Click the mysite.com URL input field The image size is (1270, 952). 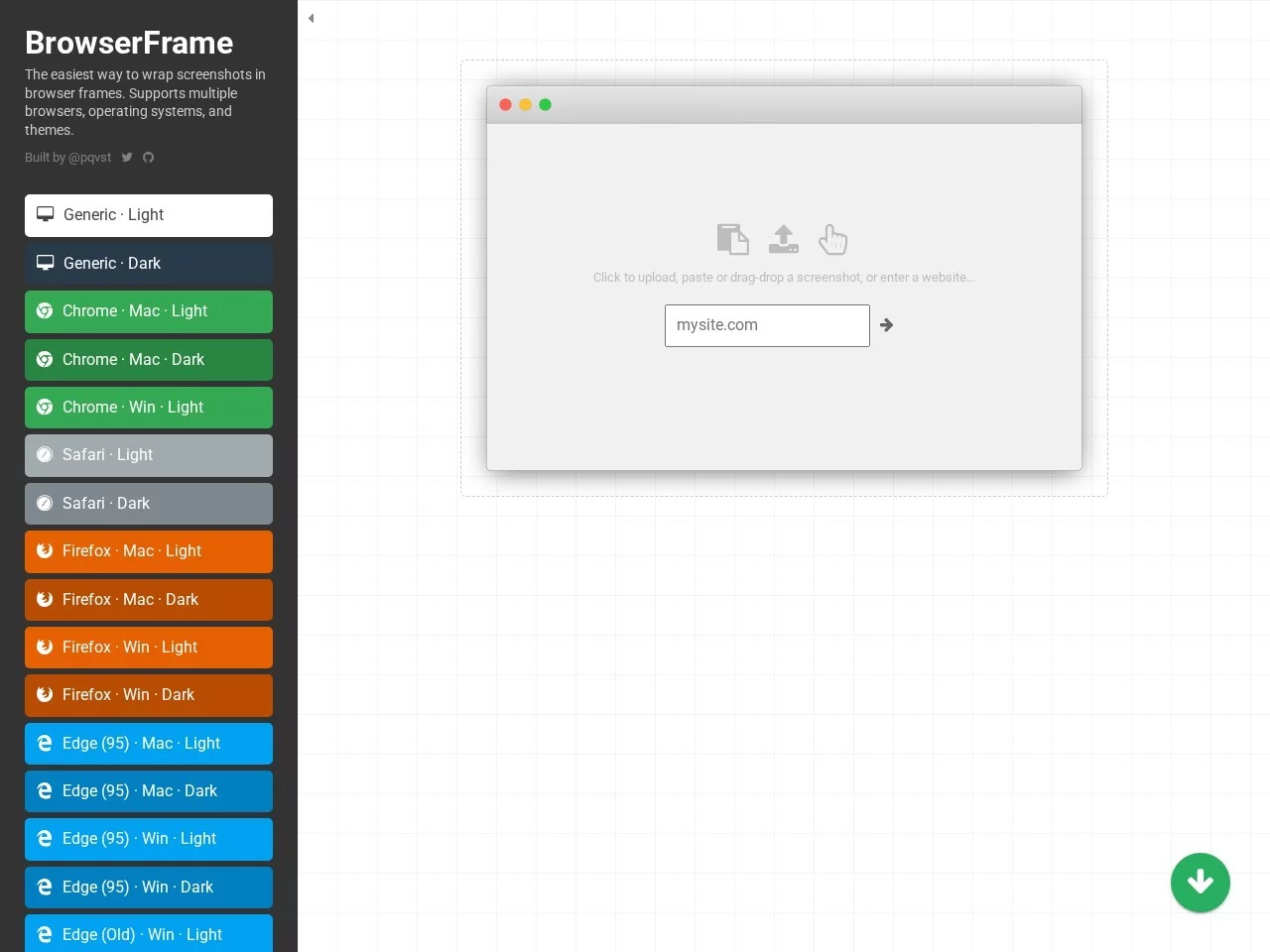(x=766, y=325)
